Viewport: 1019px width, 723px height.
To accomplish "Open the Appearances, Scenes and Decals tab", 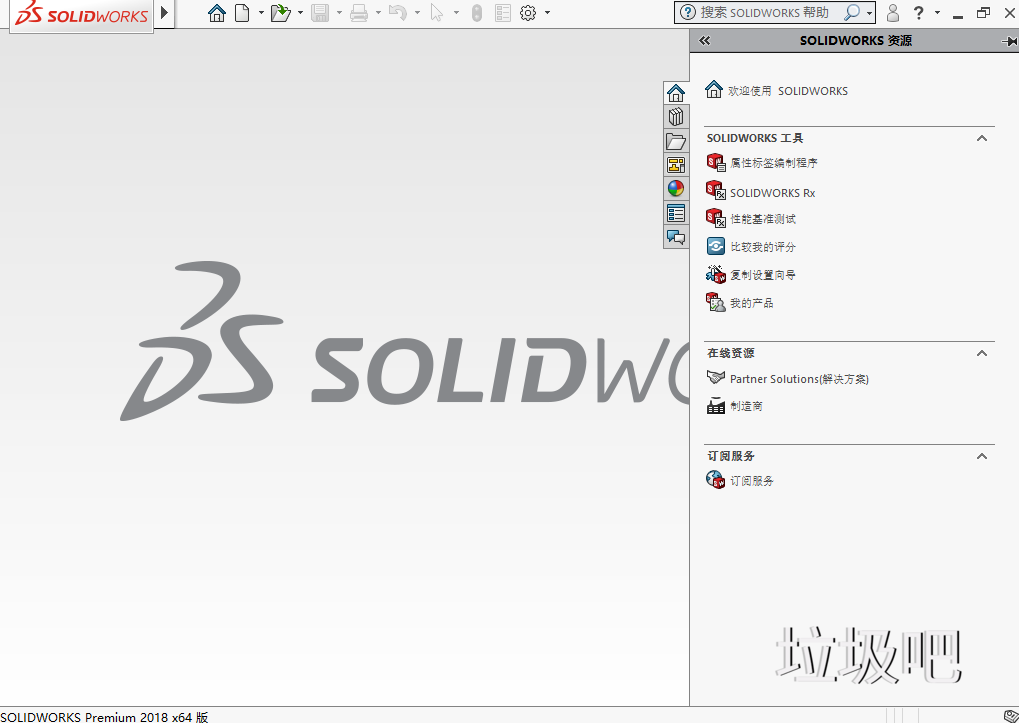I will click(x=676, y=187).
